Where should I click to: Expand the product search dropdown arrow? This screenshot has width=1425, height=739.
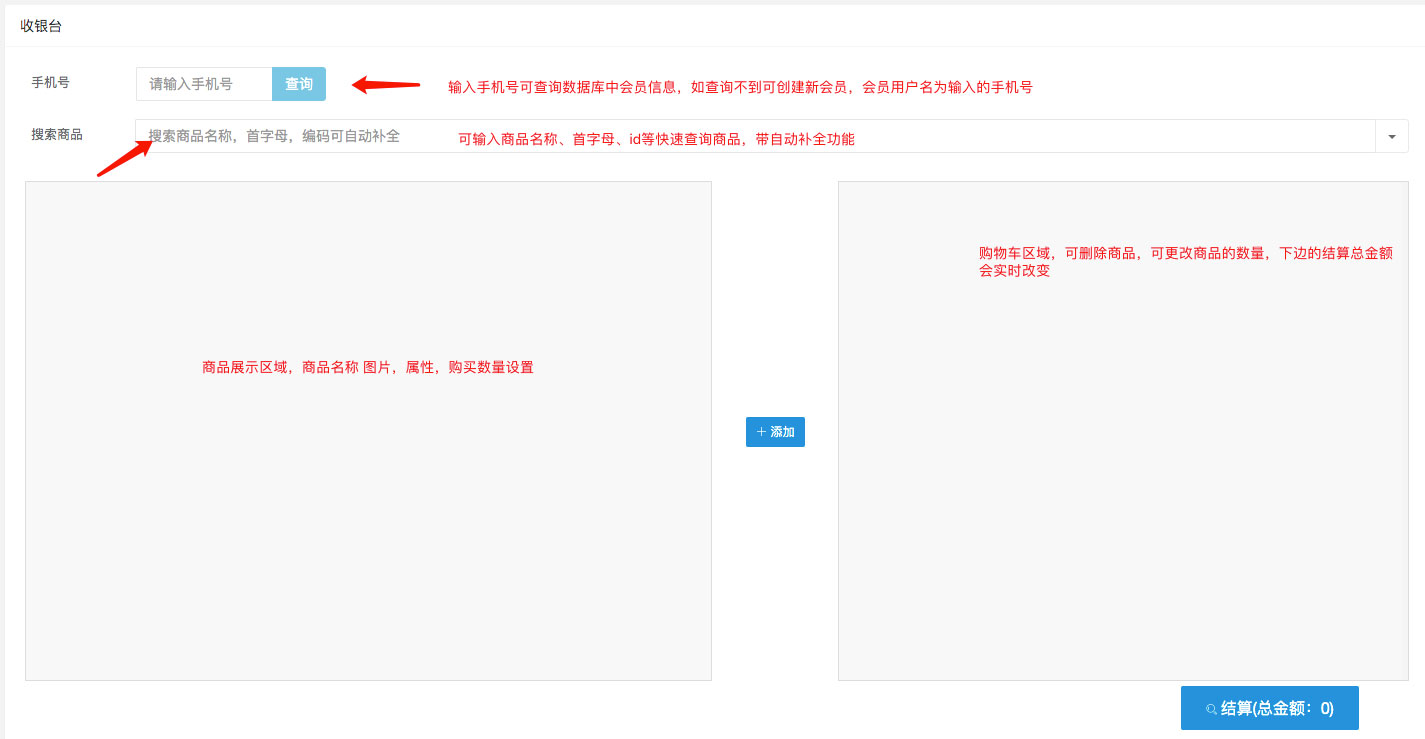click(1392, 136)
